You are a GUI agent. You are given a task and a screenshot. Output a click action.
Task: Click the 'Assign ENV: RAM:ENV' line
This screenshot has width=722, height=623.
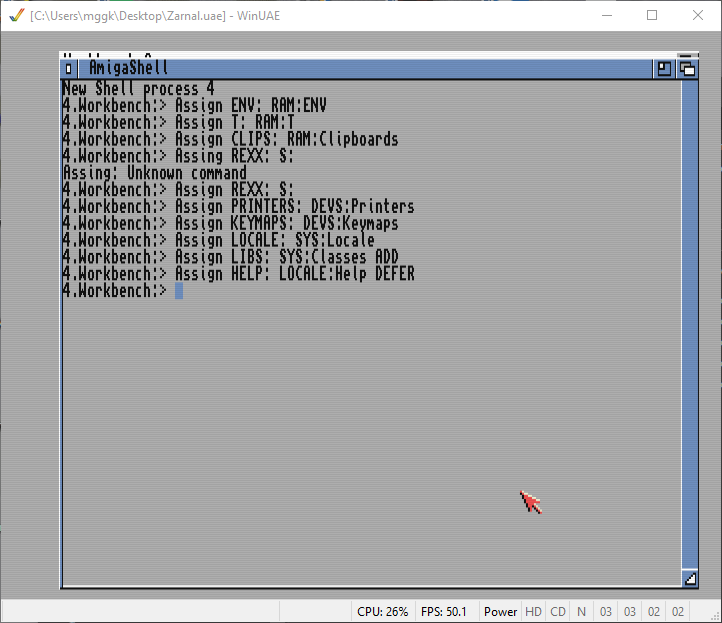194,105
